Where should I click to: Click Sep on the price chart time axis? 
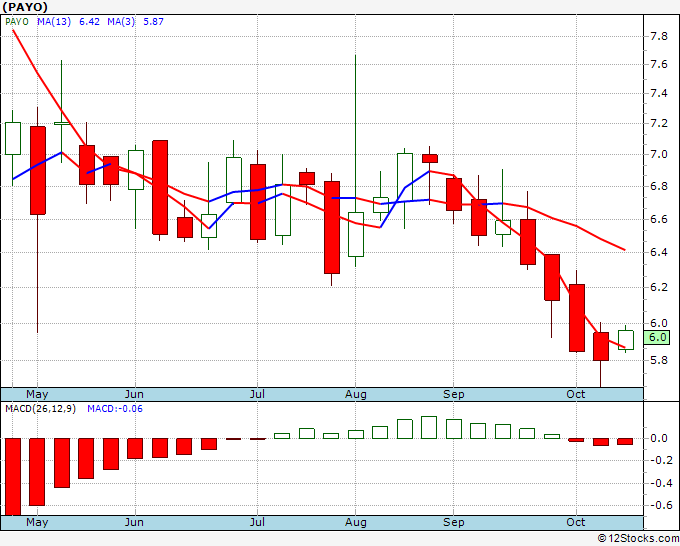(x=454, y=394)
